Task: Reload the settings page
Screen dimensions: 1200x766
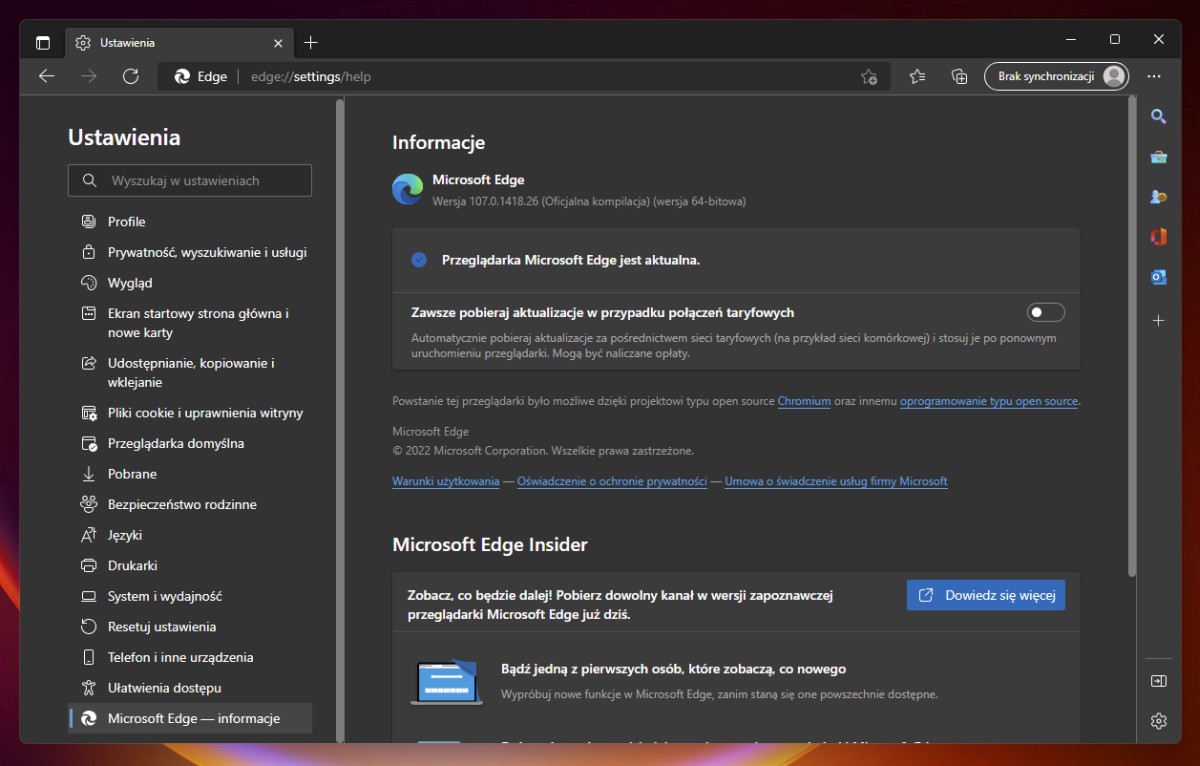Action: click(x=131, y=76)
